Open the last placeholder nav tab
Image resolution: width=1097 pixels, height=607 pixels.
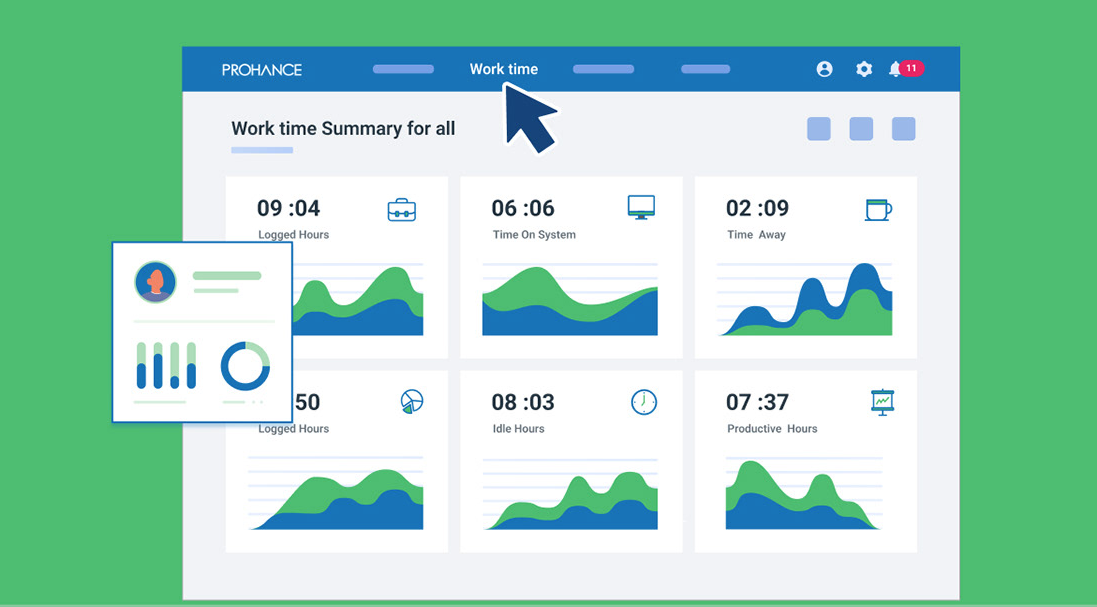(x=705, y=69)
